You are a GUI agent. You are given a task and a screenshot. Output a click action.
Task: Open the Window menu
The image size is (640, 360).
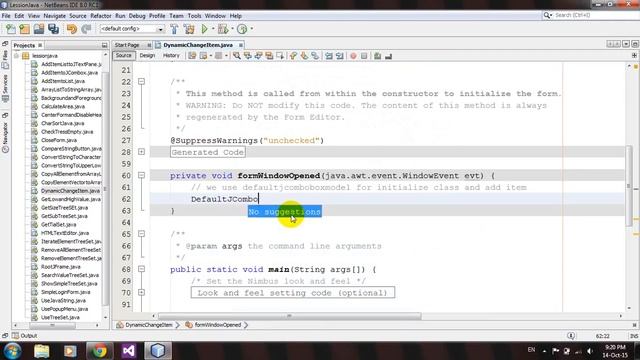pyautogui.click(x=215, y=16)
